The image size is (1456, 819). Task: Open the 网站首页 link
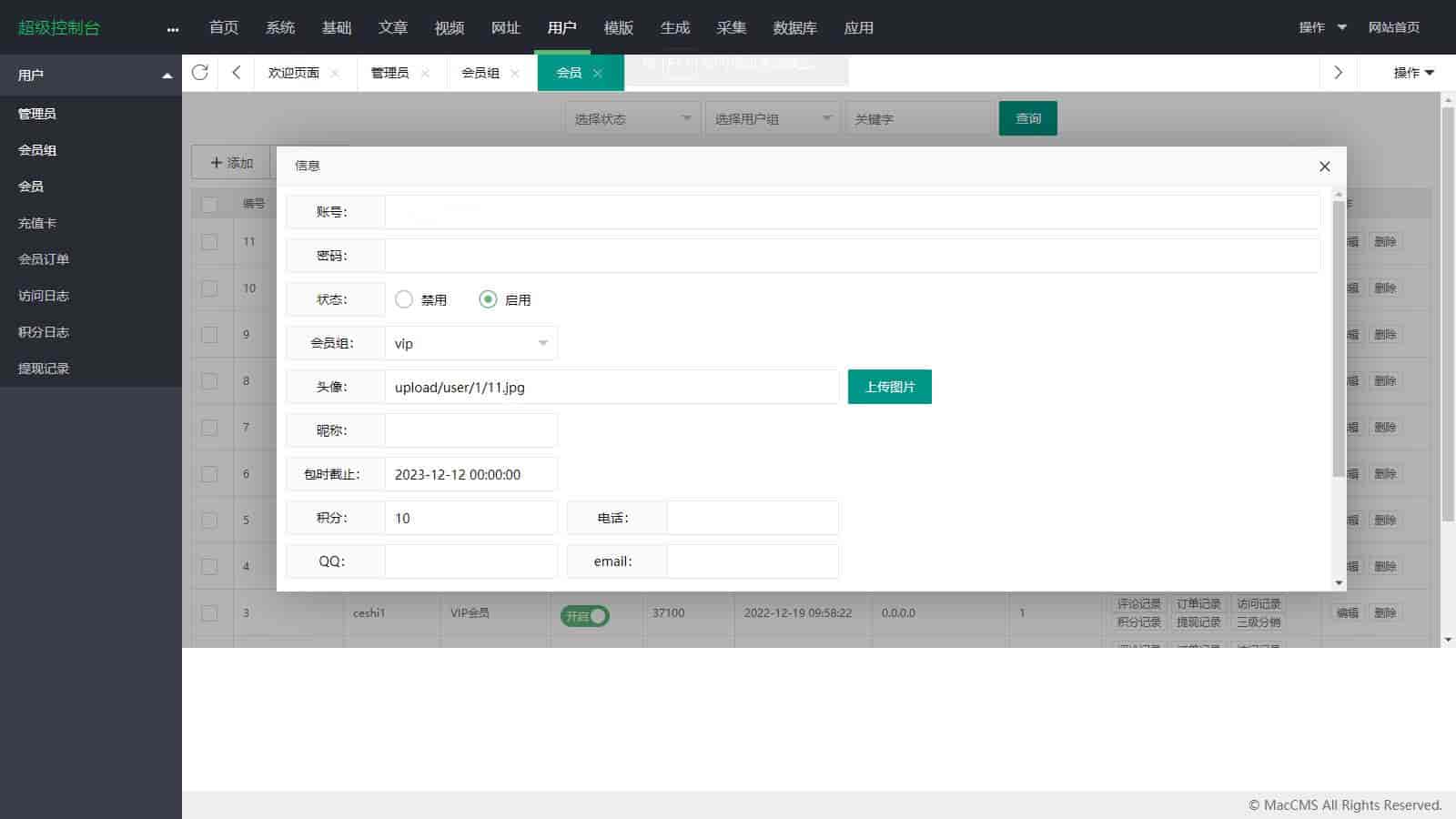tap(1393, 27)
